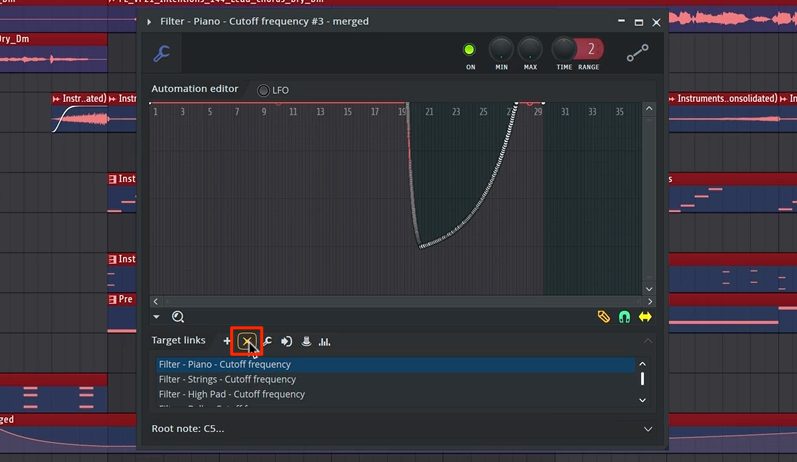Click the RANGE value 2
This screenshot has height=462, width=797.
pos(591,49)
